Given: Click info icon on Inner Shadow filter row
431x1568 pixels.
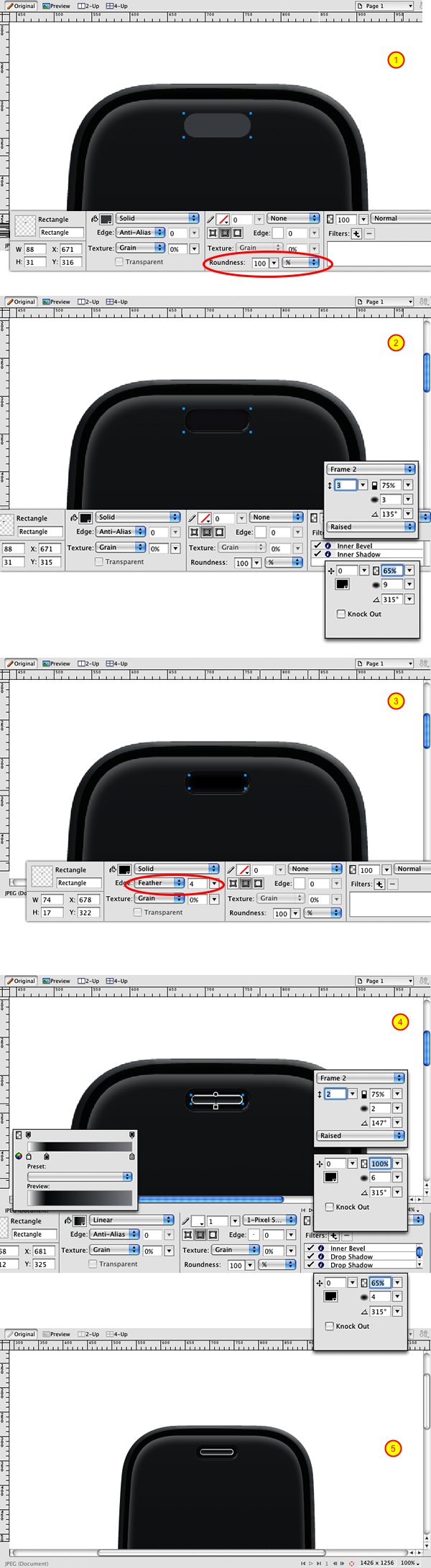Looking at the screenshot, I should 328,554.
